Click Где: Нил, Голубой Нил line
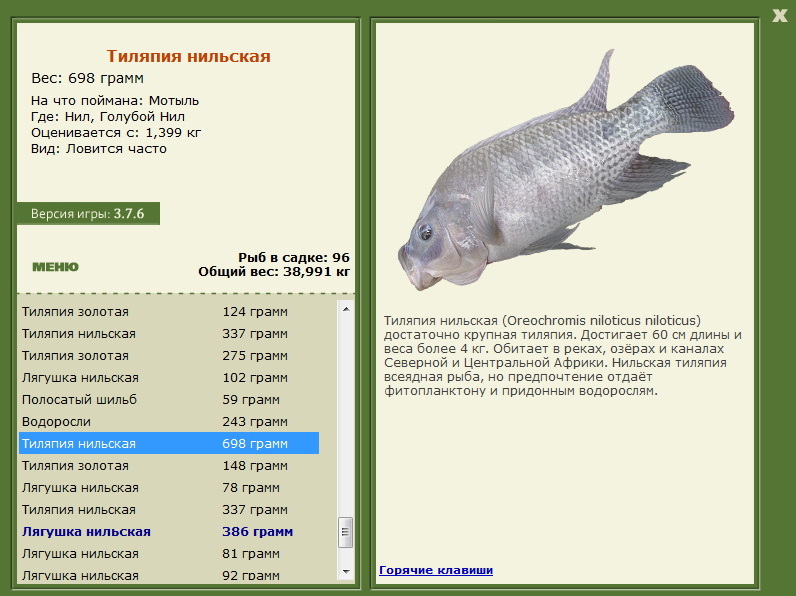 [x=108, y=117]
